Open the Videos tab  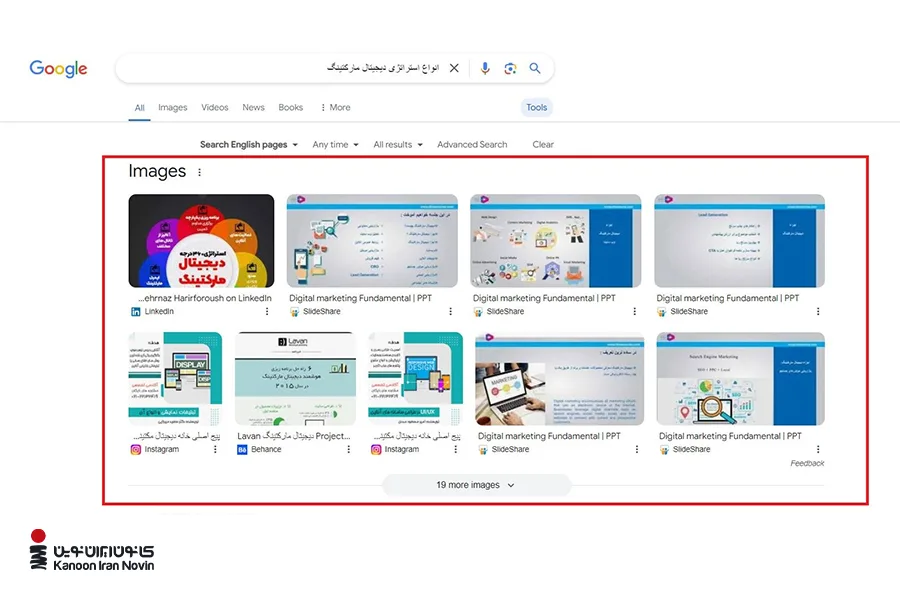coord(215,107)
